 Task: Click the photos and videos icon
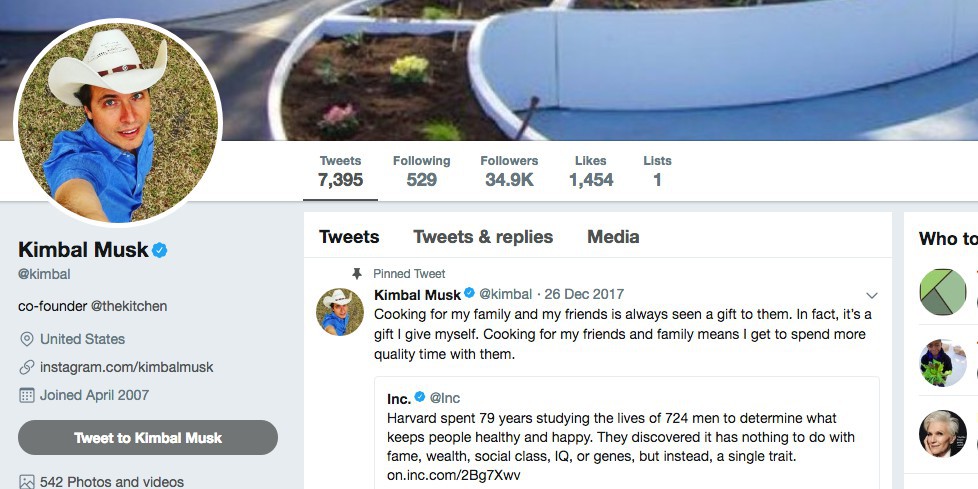tap(27, 482)
